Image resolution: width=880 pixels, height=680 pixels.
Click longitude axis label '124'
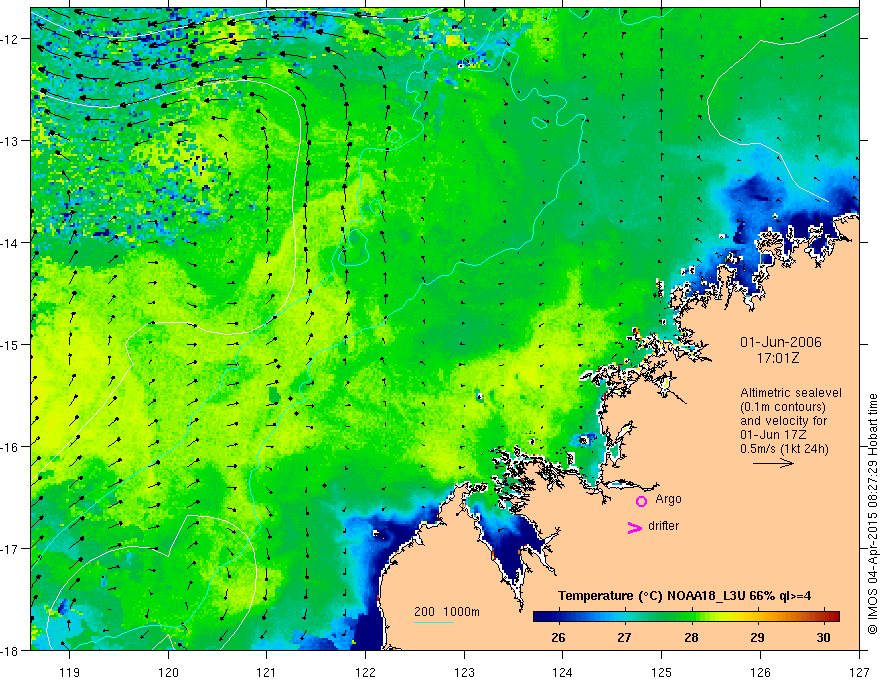pyautogui.click(x=563, y=672)
